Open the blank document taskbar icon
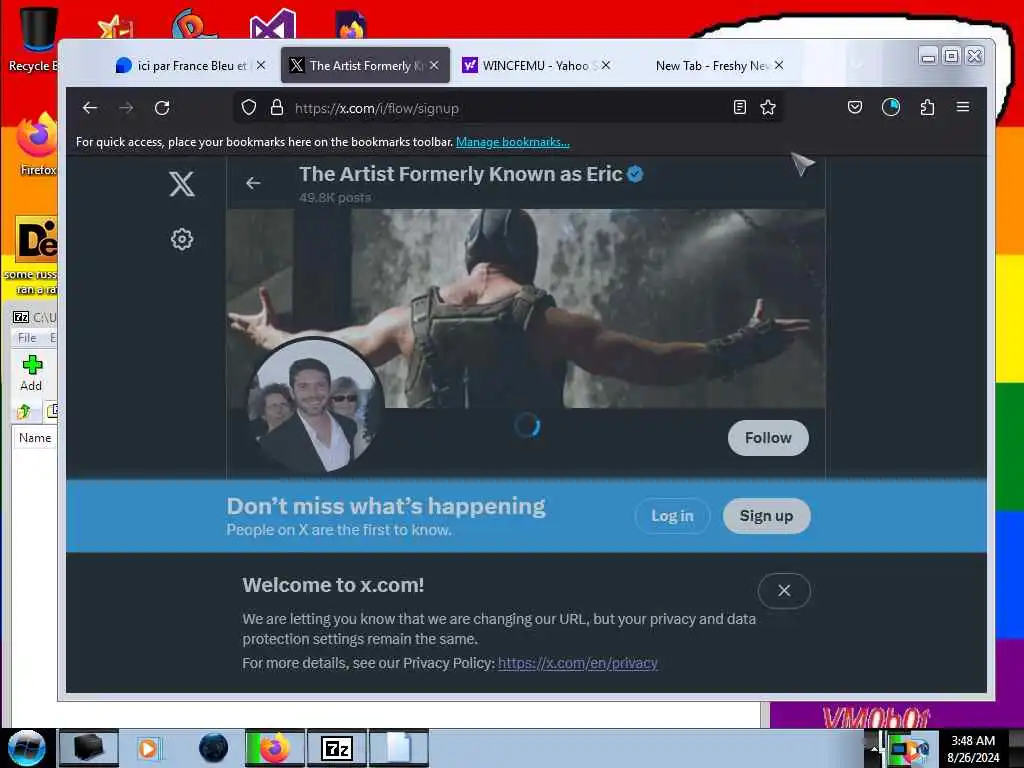Image resolution: width=1024 pixels, height=768 pixels. pyautogui.click(x=398, y=748)
